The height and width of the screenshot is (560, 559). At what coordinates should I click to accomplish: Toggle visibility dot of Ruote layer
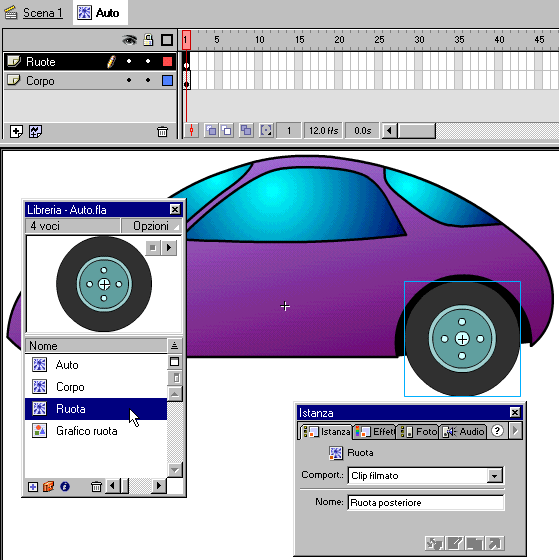129,61
